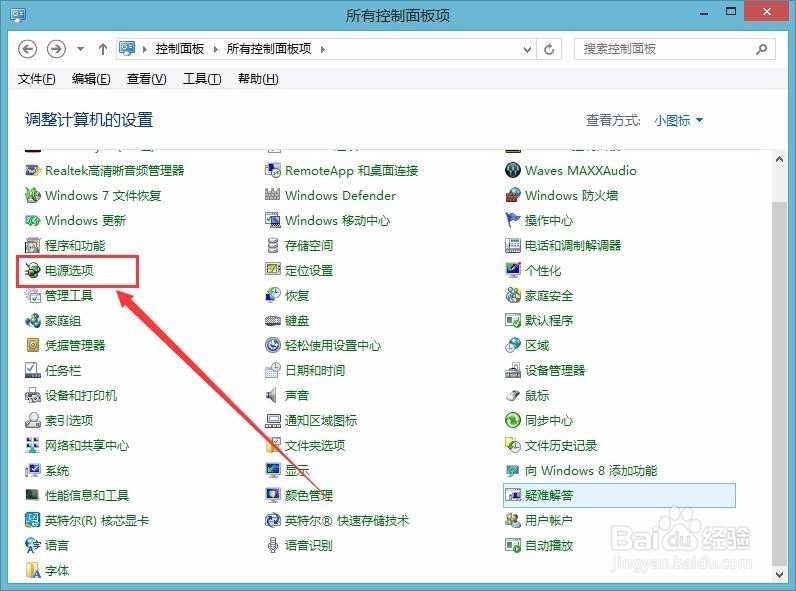Image resolution: width=796 pixels, height=591 pixels.
Task: Click the 语言 icon
Action: [33, 546]
